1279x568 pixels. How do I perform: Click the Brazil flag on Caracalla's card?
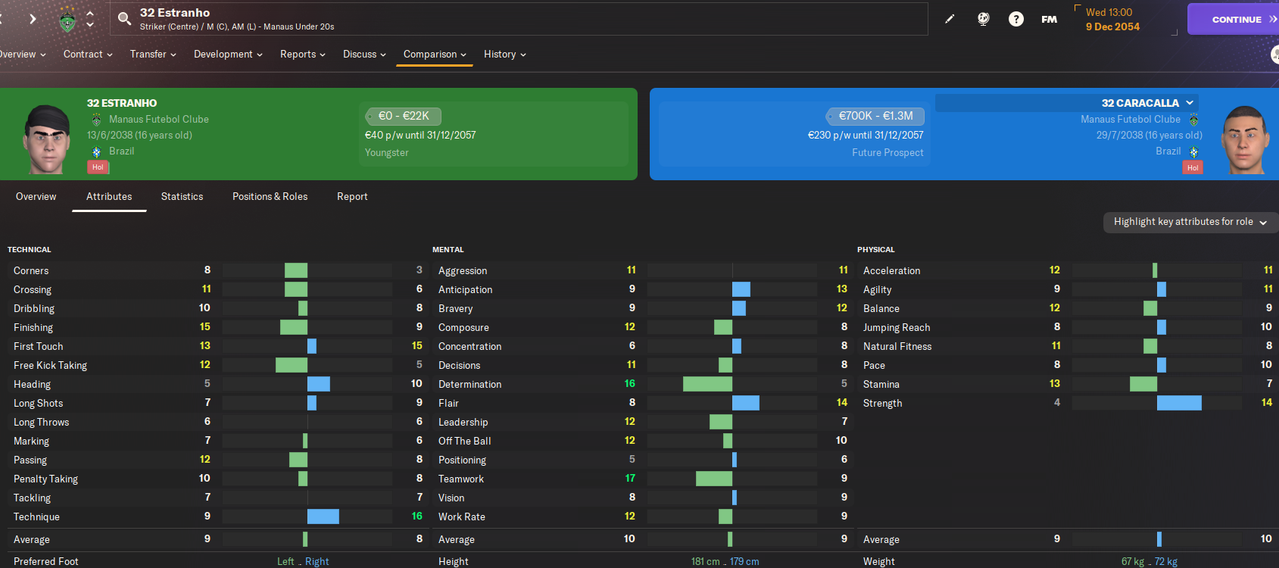(1192, 152)
